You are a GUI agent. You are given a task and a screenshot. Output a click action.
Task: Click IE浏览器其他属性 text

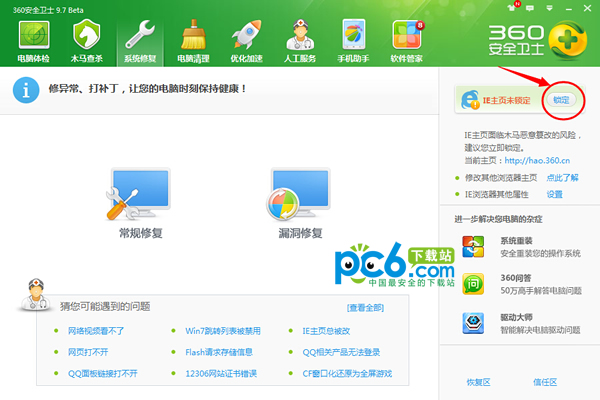pyautogui.click(x=496, y=194)
